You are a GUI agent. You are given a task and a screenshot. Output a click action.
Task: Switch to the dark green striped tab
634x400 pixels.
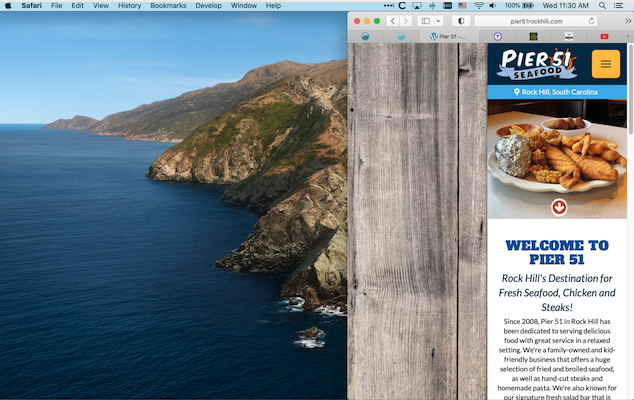coord(533,36)
